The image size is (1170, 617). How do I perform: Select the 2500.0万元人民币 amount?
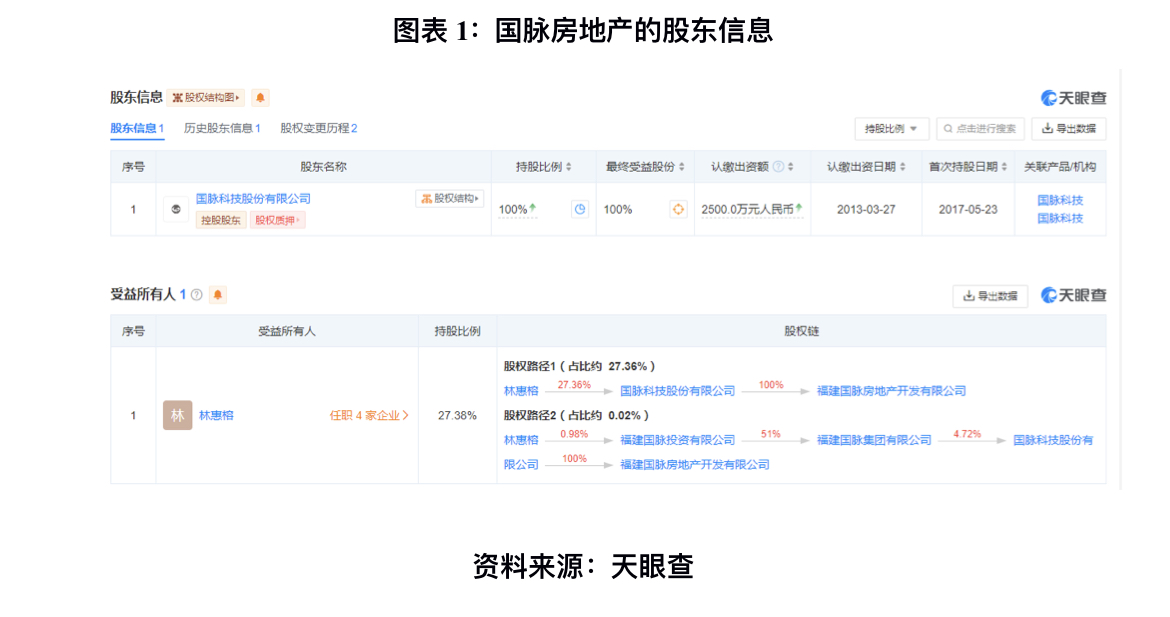click(x=748, y=210)
